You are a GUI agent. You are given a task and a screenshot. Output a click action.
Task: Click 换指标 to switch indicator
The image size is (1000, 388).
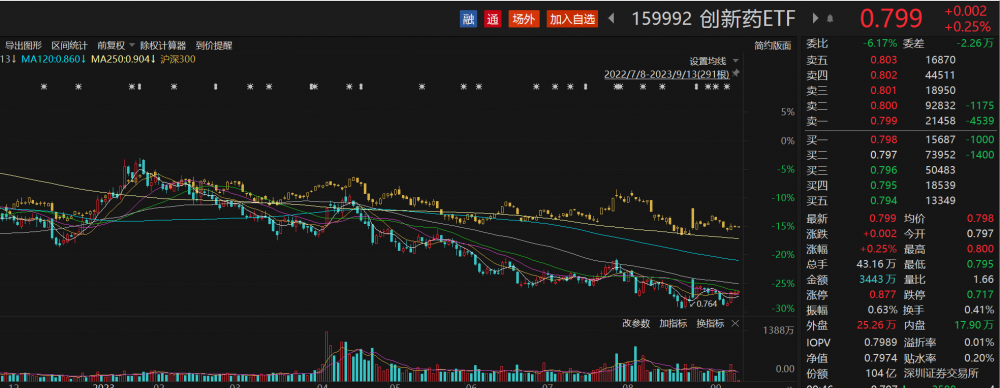[x=710, y=324]
